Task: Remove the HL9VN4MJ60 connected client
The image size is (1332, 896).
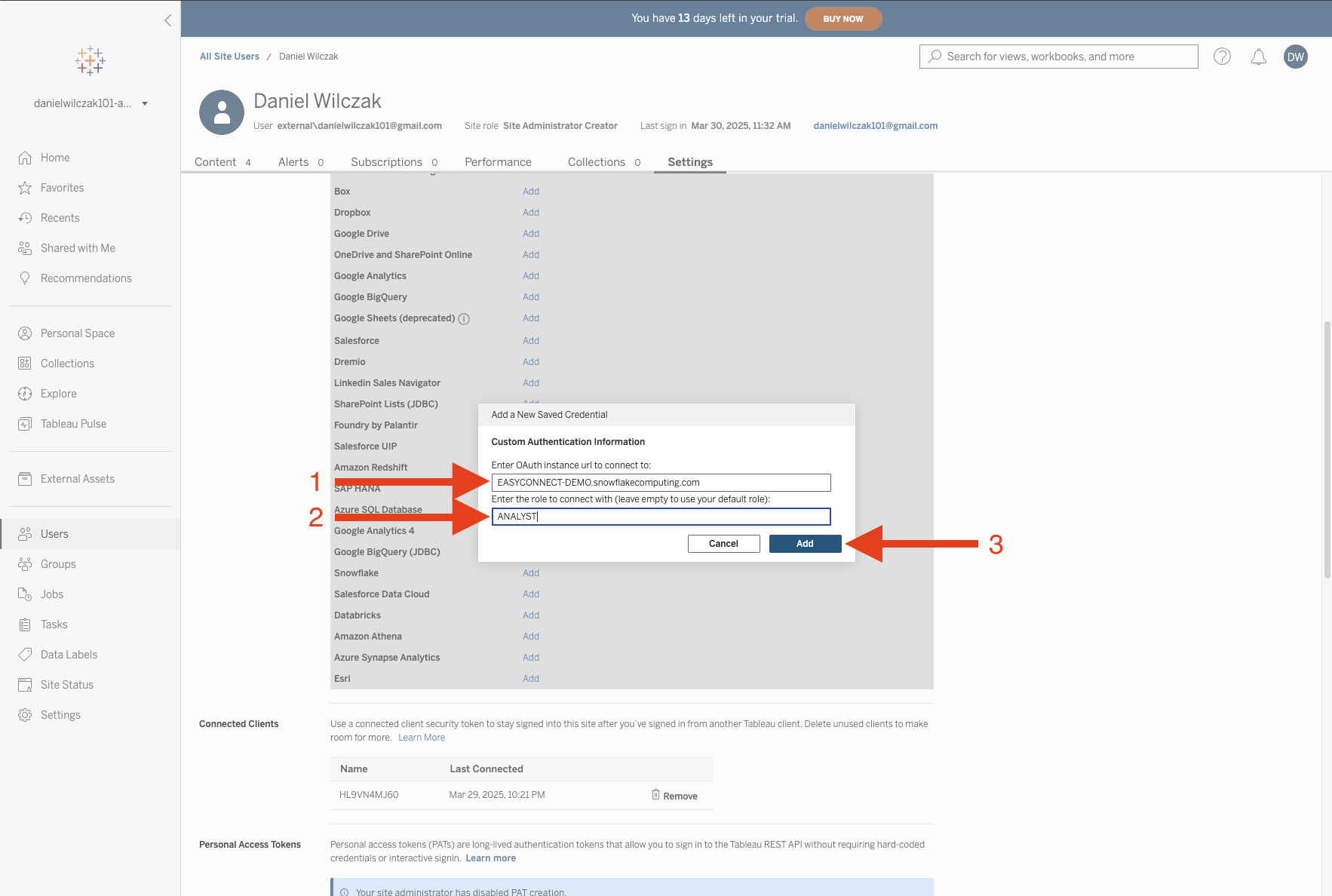Action: pos(674,796)
